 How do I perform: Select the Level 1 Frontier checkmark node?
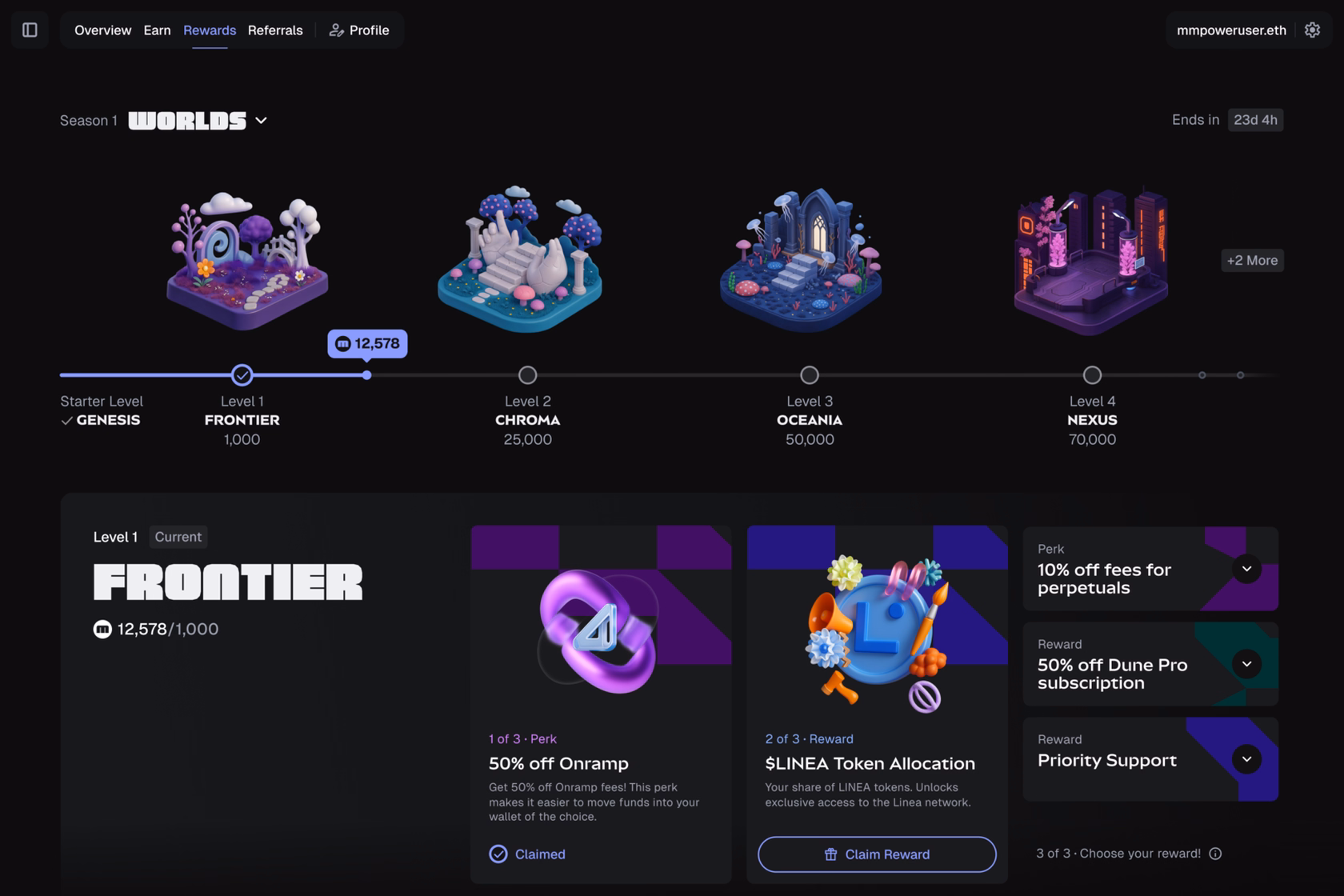[242, 374]
